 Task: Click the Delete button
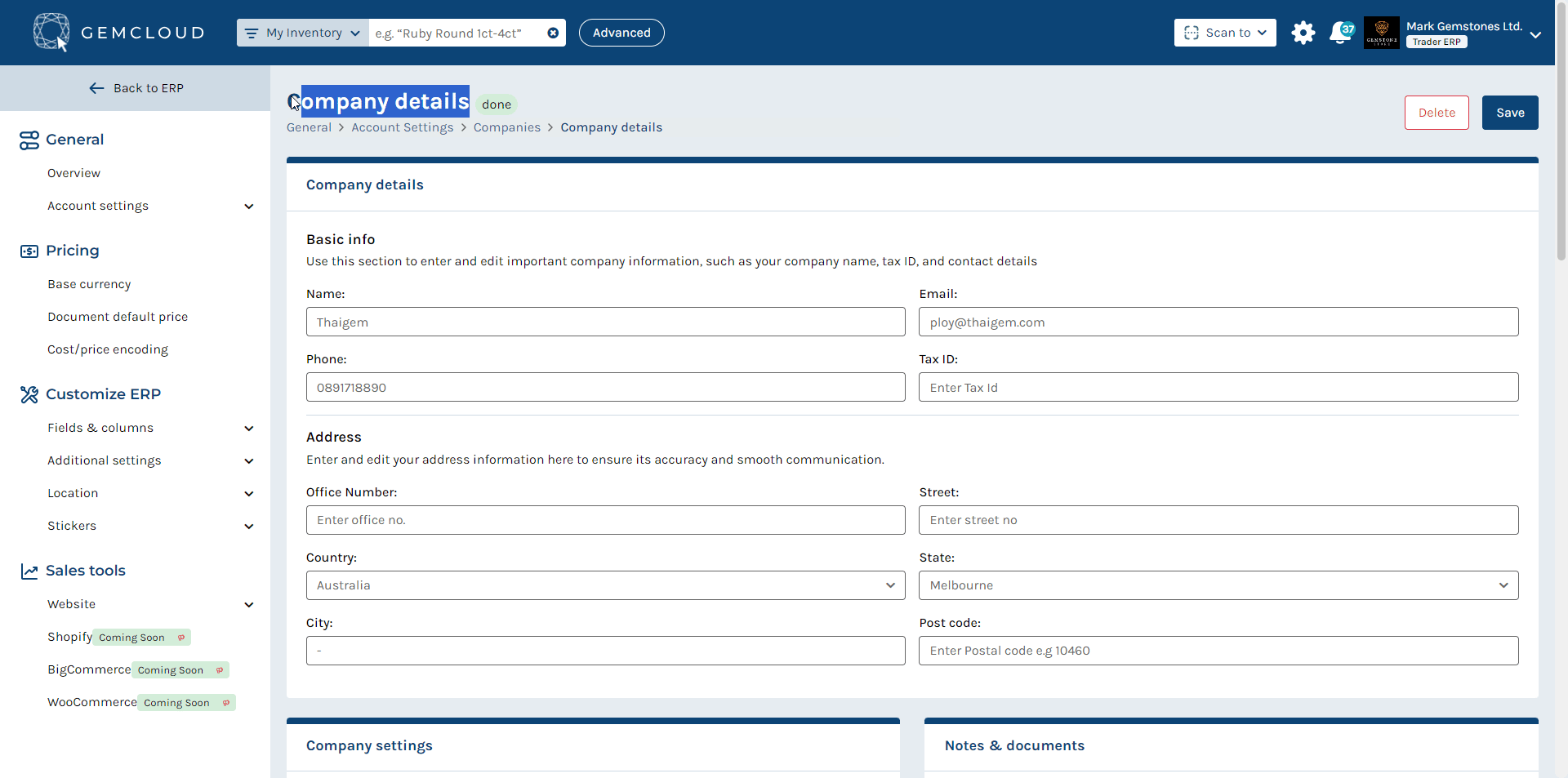1437,113
